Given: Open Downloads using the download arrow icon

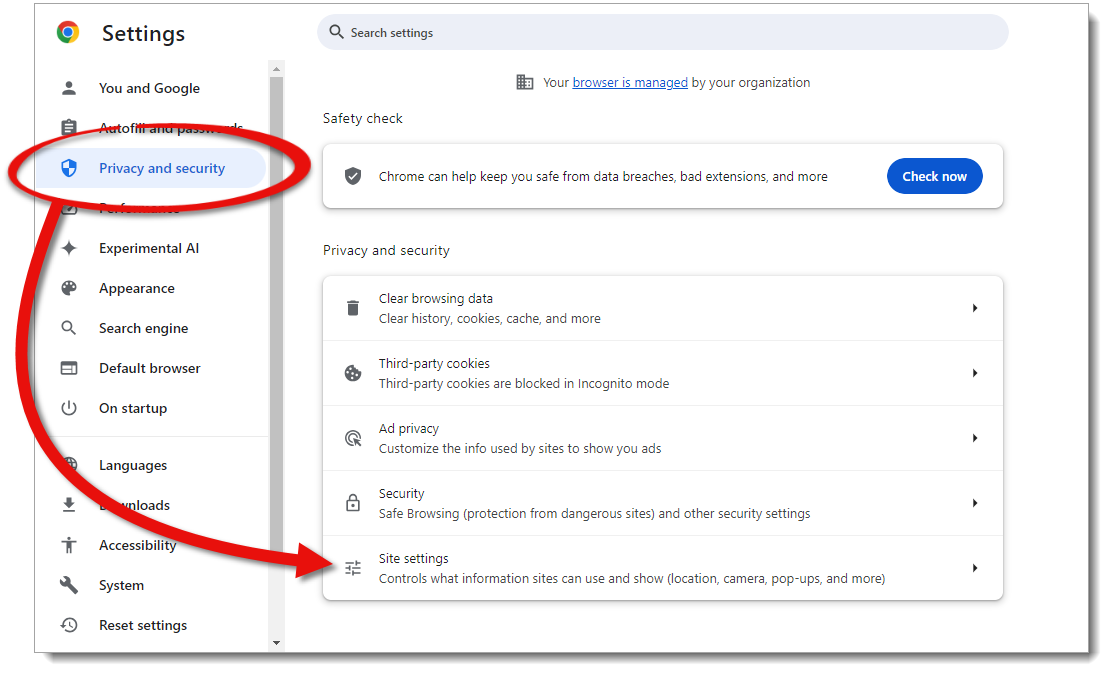Looking at the screenshot, I should (69, 505).
